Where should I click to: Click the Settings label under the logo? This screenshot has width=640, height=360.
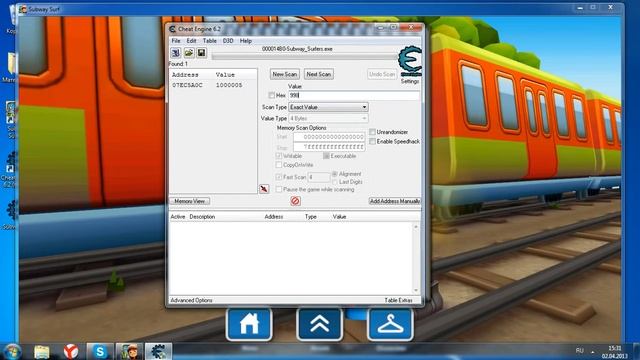coord(409,82)
